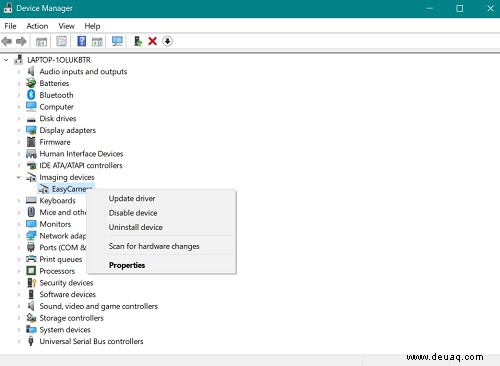Click the Processors icon
Image resolution: width=500 pixels, height=366 pixels.
31,271
